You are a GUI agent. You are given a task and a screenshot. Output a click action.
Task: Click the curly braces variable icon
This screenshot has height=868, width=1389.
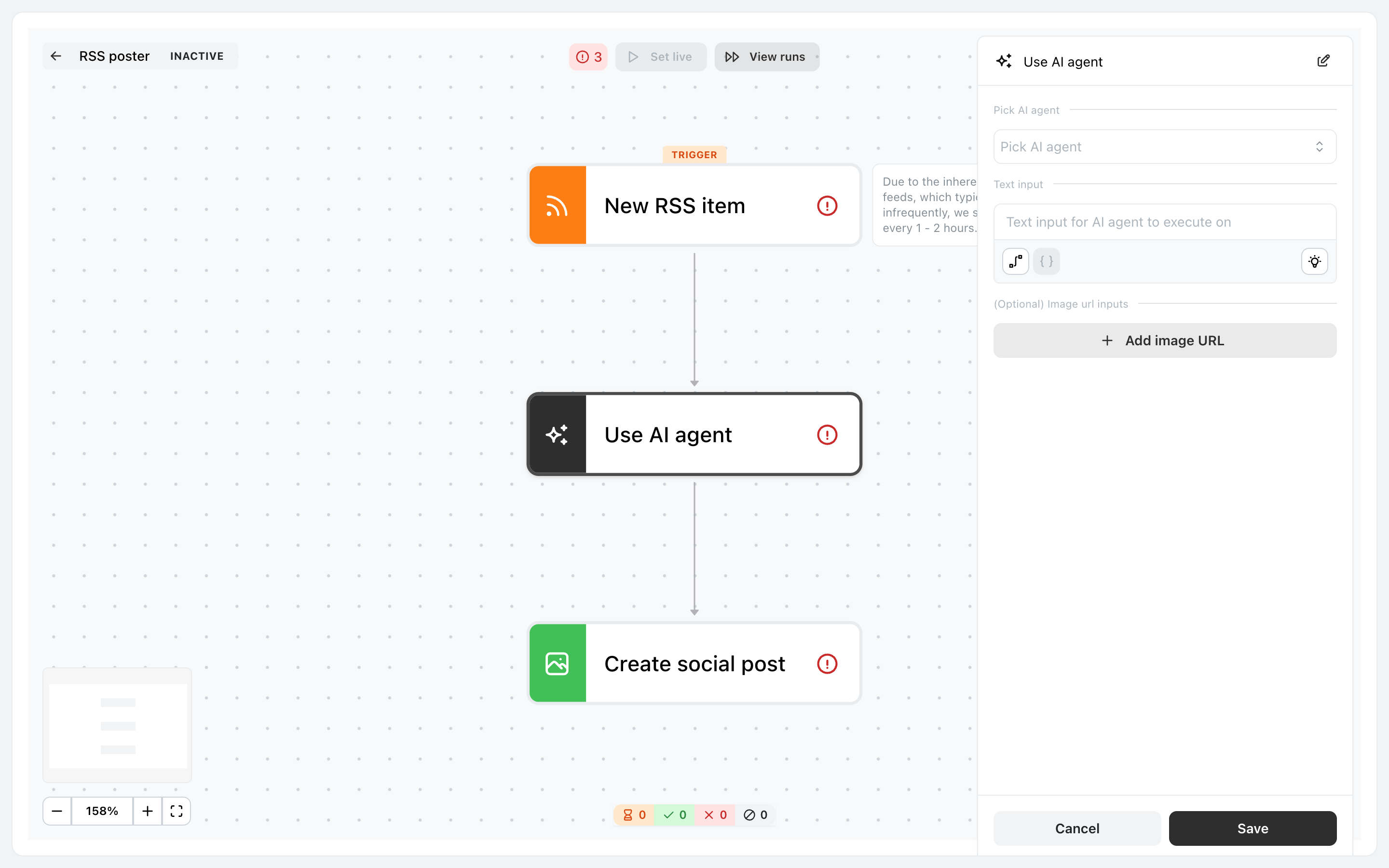[x=1047, y=262]
